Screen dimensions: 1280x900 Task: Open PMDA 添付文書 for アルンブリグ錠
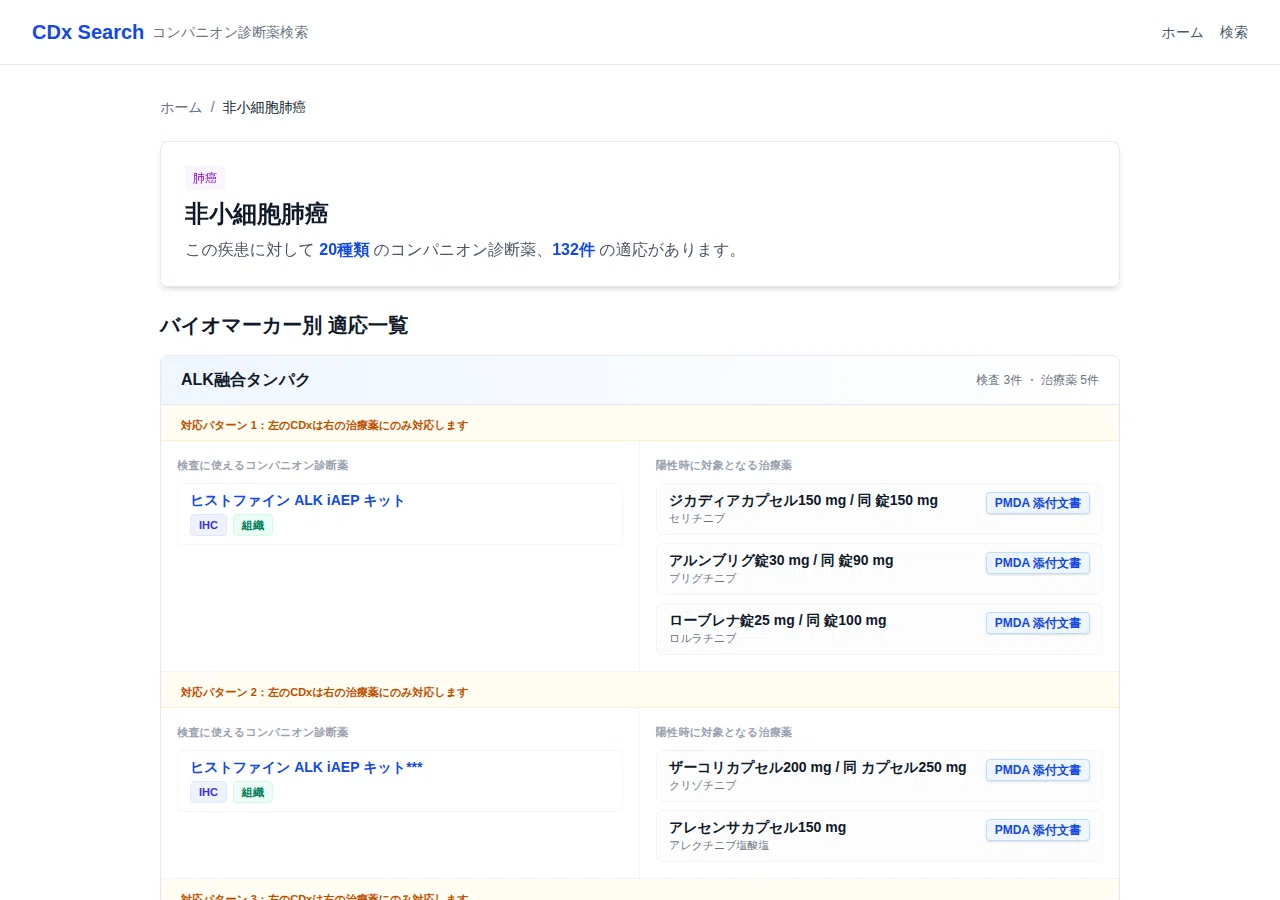pos(1038,563)
